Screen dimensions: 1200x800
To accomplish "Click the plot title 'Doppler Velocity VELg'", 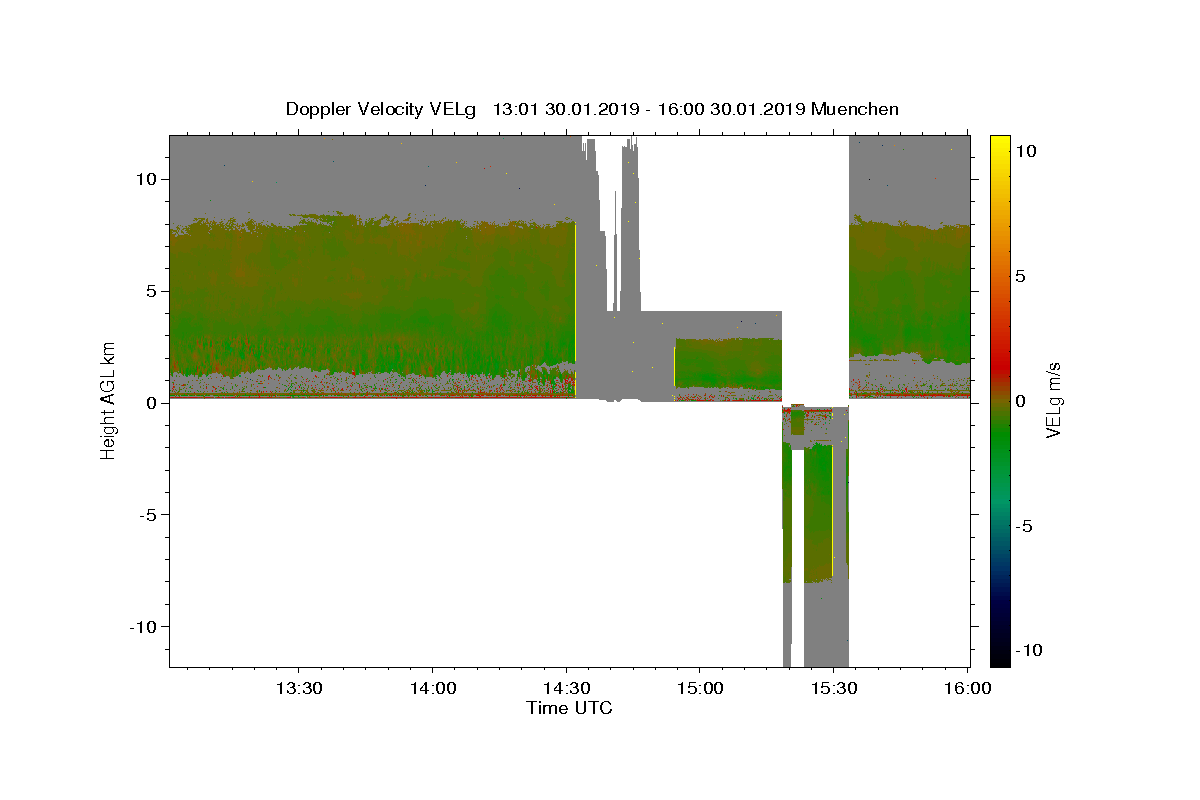I will (382, 109).
